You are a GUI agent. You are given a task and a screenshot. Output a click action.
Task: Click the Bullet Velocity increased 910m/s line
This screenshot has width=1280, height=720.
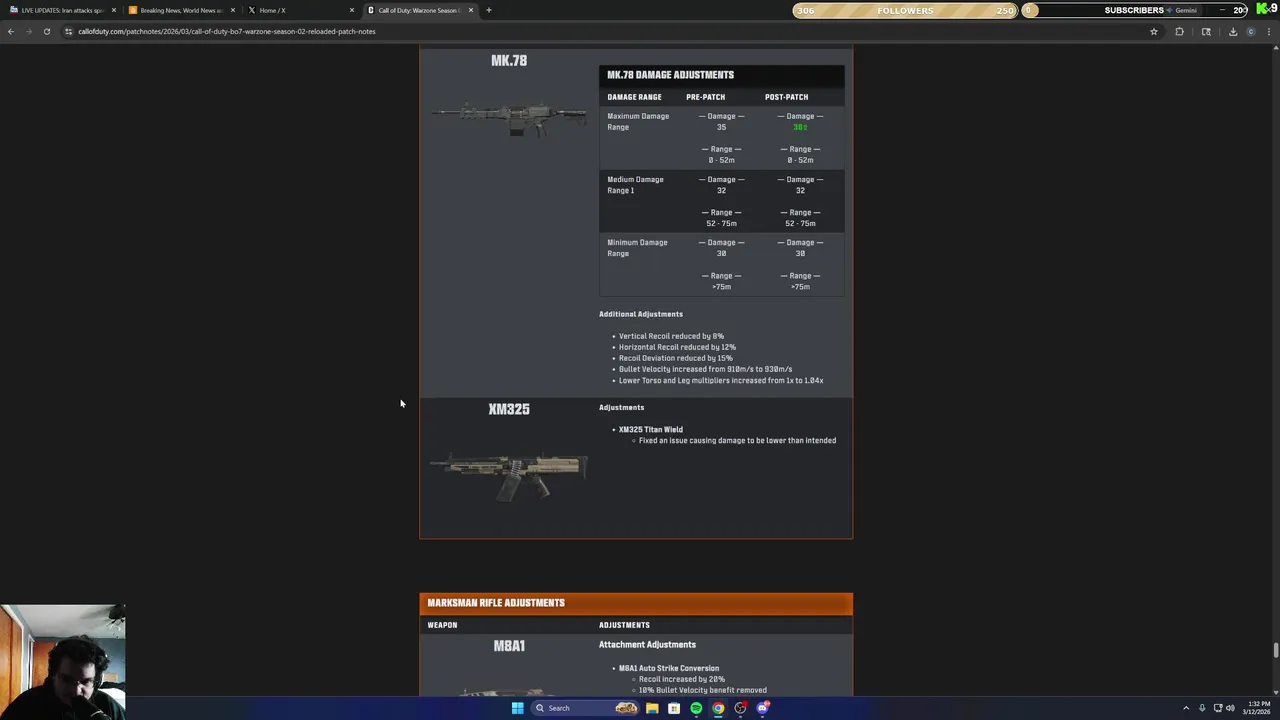coord(705,369)
